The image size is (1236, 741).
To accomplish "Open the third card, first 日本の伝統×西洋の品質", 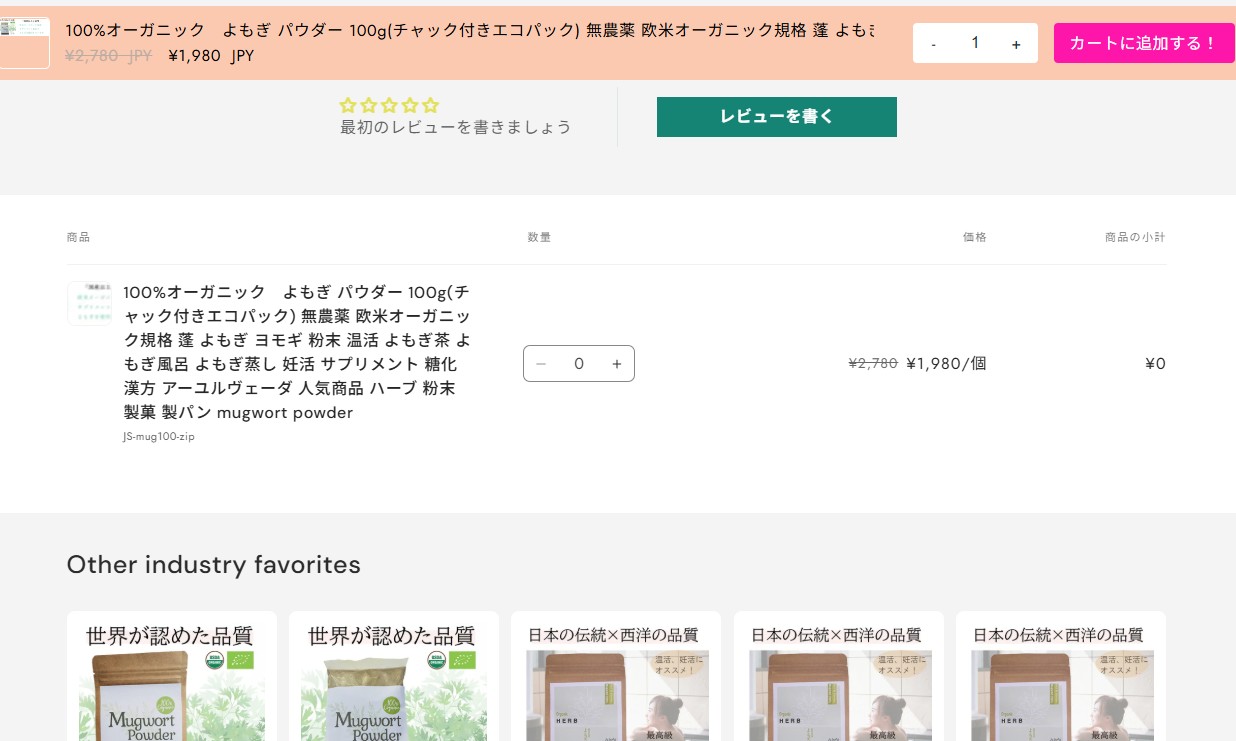I will point(616,676).
